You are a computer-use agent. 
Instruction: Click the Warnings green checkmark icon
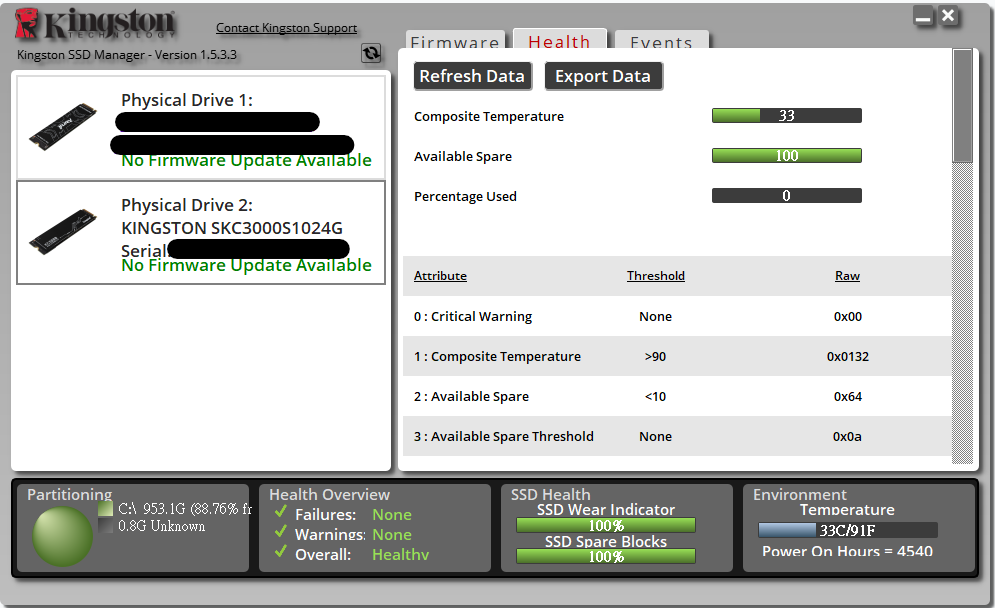[x=280, y=532]
